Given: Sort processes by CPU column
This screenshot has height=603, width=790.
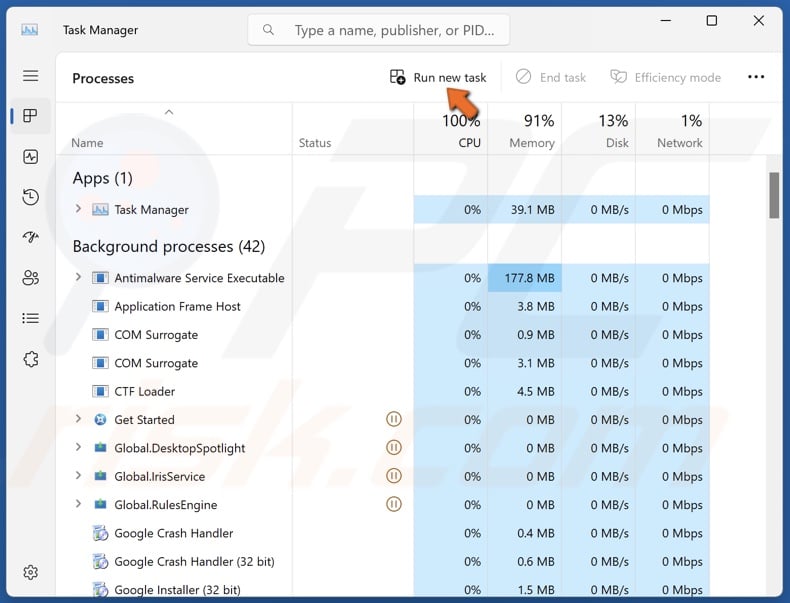Looking at the screenshot, I should 451,130.
